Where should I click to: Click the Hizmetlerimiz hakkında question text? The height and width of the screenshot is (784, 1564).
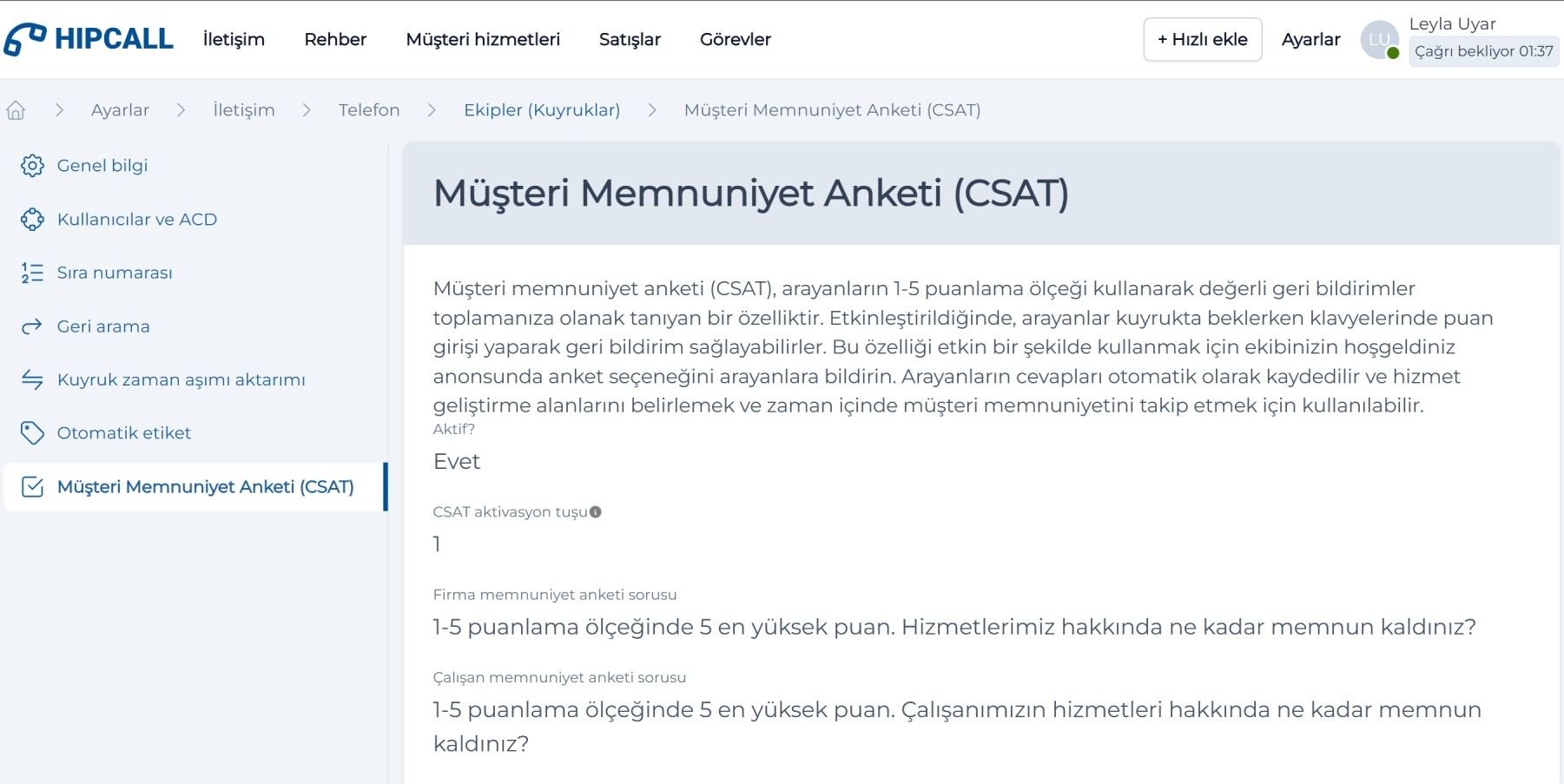point(954,627)
